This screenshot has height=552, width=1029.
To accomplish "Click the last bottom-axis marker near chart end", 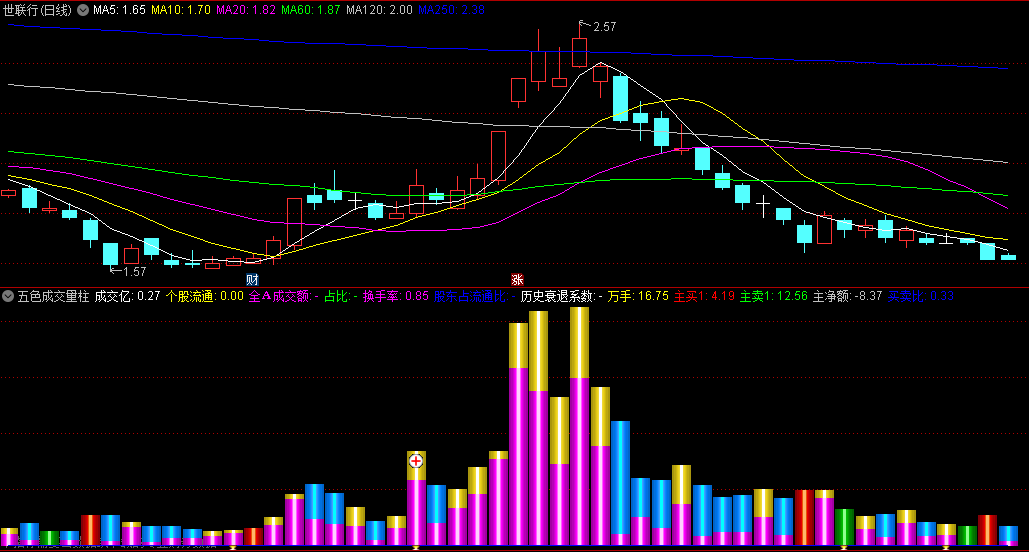I will pyautogui.click(x=946, y=547).
